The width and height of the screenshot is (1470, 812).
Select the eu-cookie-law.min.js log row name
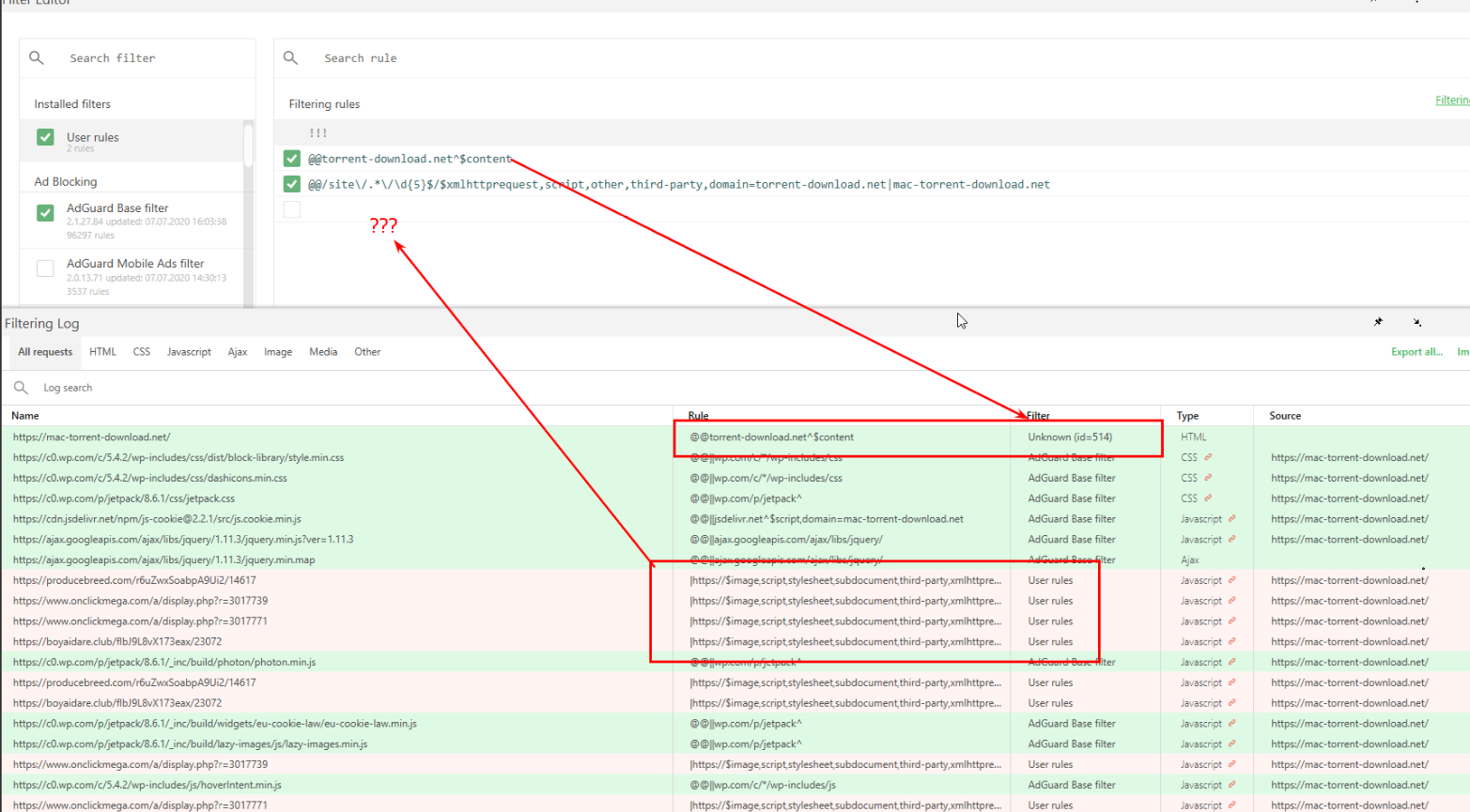pyautogui.click(x=215, y=724)
